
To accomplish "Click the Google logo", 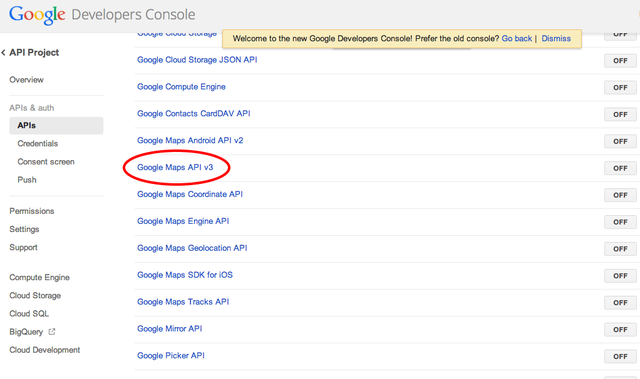I will (x=37, y=15).
